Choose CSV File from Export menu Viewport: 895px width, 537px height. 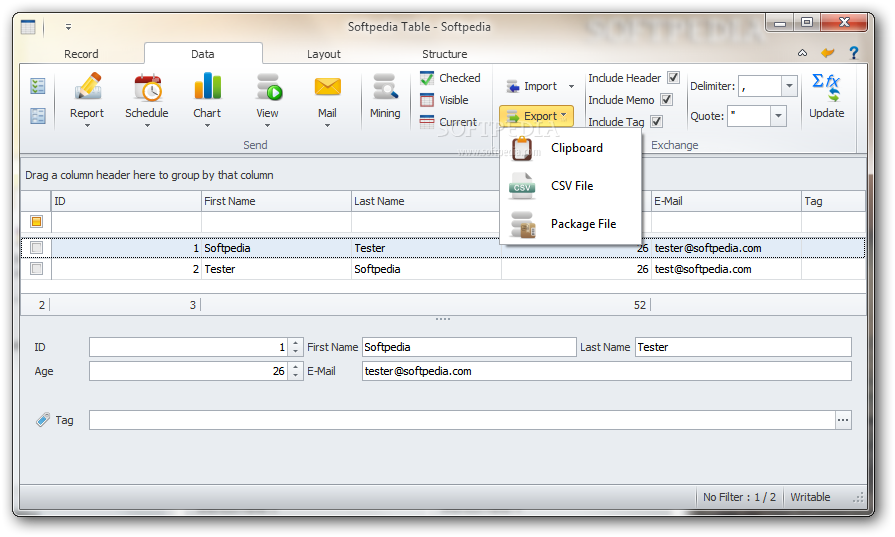tap(571, 185)
